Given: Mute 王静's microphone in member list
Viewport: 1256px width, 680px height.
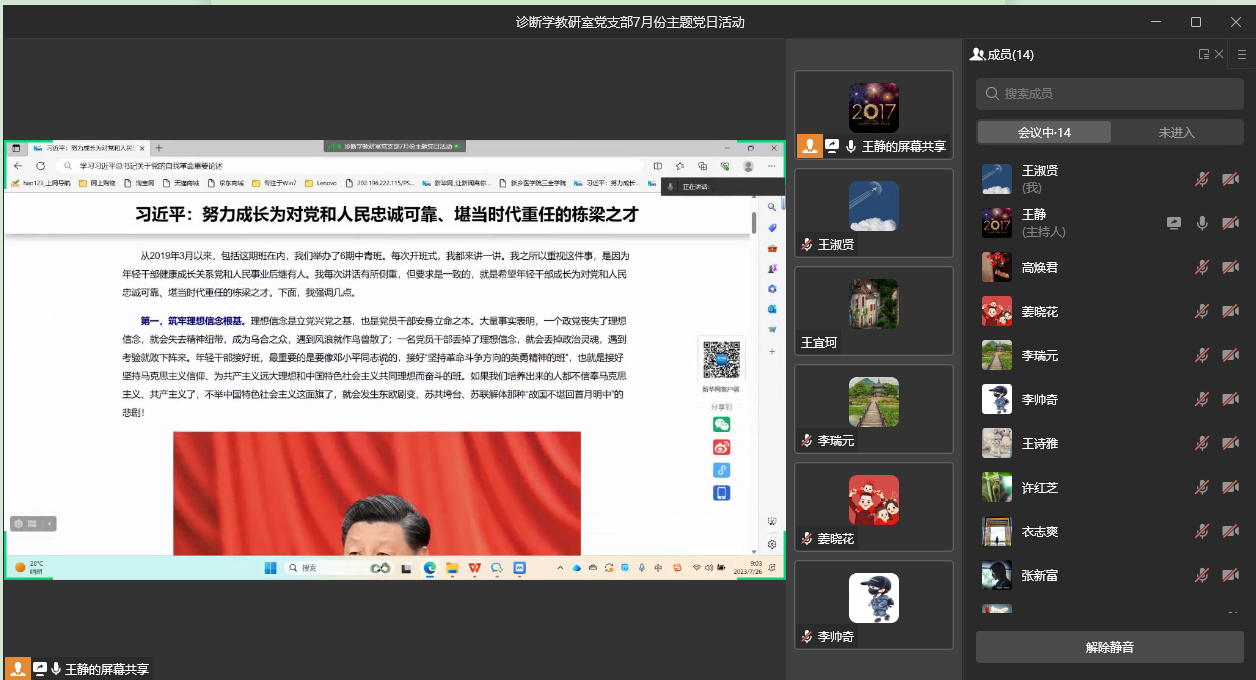Looking at the screenshot, I should pyautogui.click(x=1202, y=224).
